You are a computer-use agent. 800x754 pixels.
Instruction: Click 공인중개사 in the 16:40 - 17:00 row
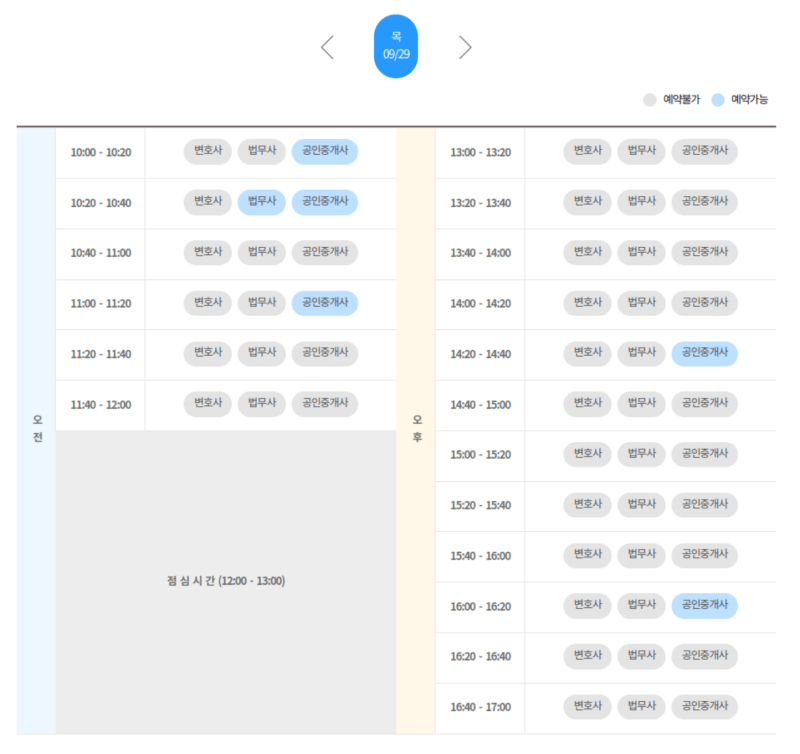705,707
